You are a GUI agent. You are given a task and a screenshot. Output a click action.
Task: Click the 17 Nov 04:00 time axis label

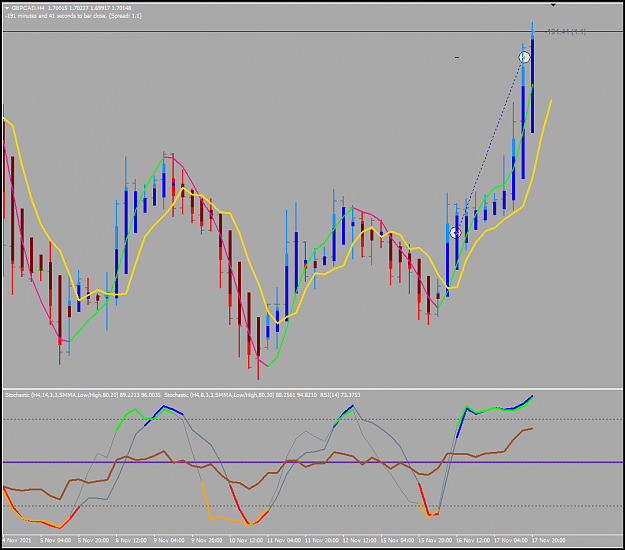[511, 540]
